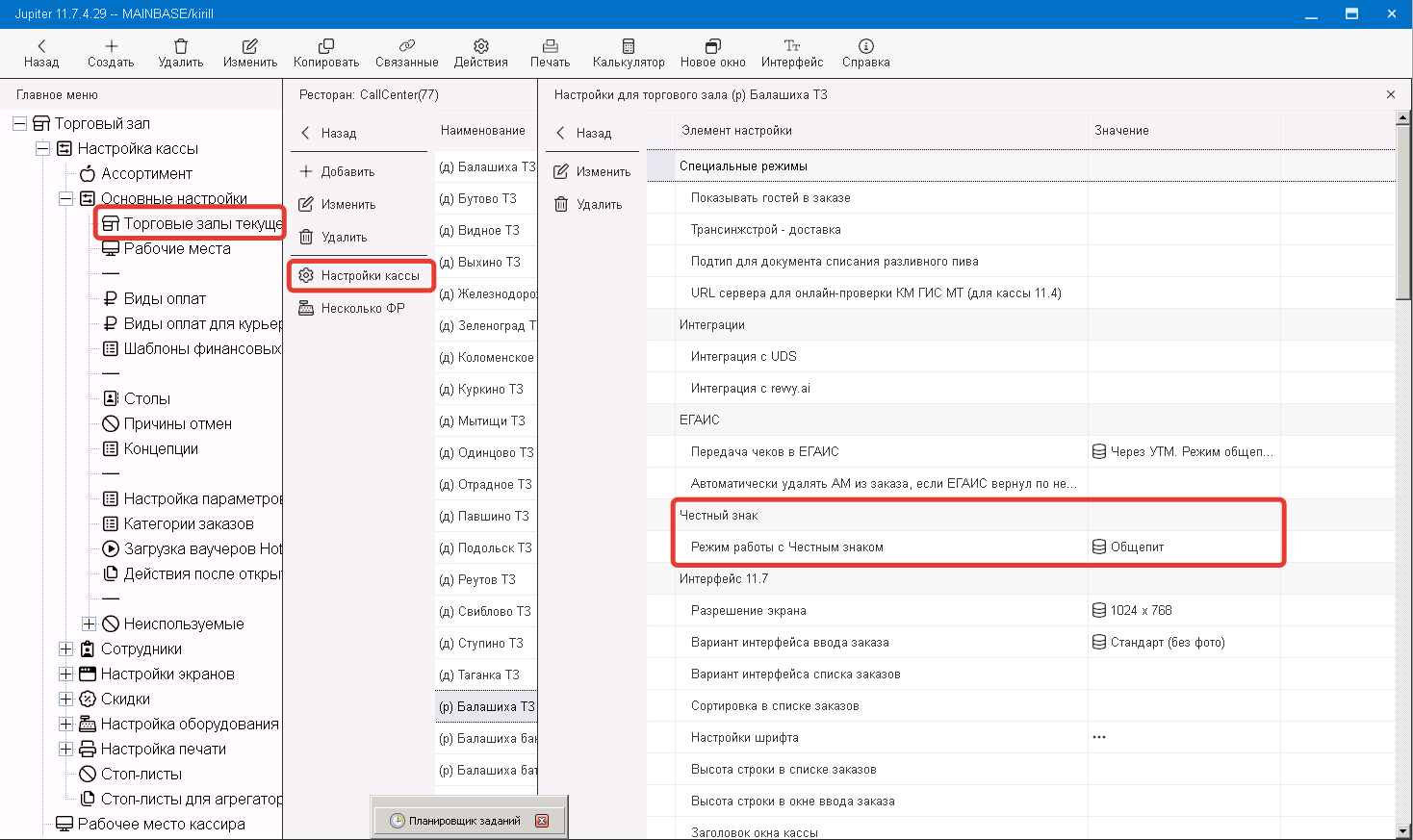Click the Планировщик заданий clock icon
Viewport: 1413px width, 840px height.
(x=398, y=821)
